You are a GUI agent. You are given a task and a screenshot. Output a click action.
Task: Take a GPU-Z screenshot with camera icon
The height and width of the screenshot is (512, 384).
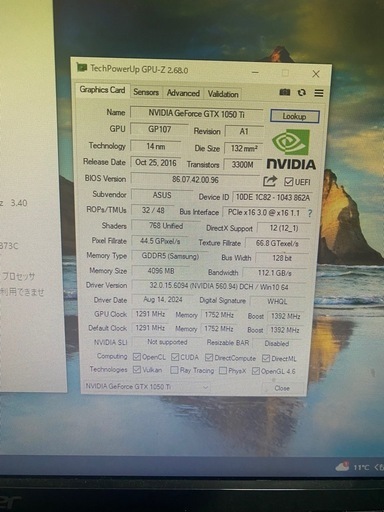pos(284,92)
